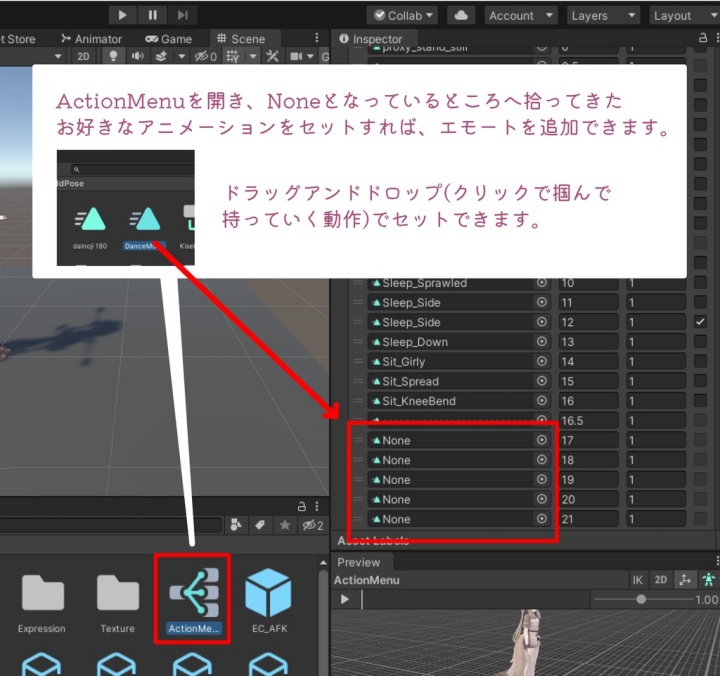720x676 pixels.
Task: Check mirror checkbox for Sit_KneeBend row
Action: 700,400
